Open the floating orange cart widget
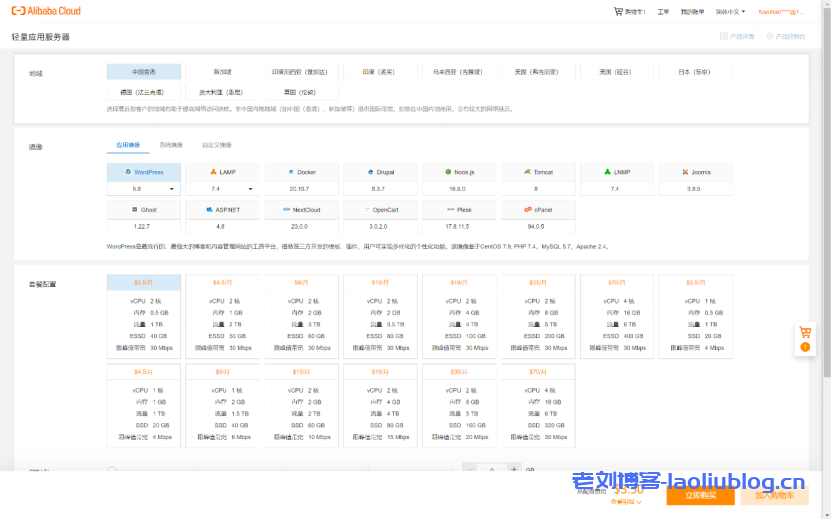 click(805, 339)
